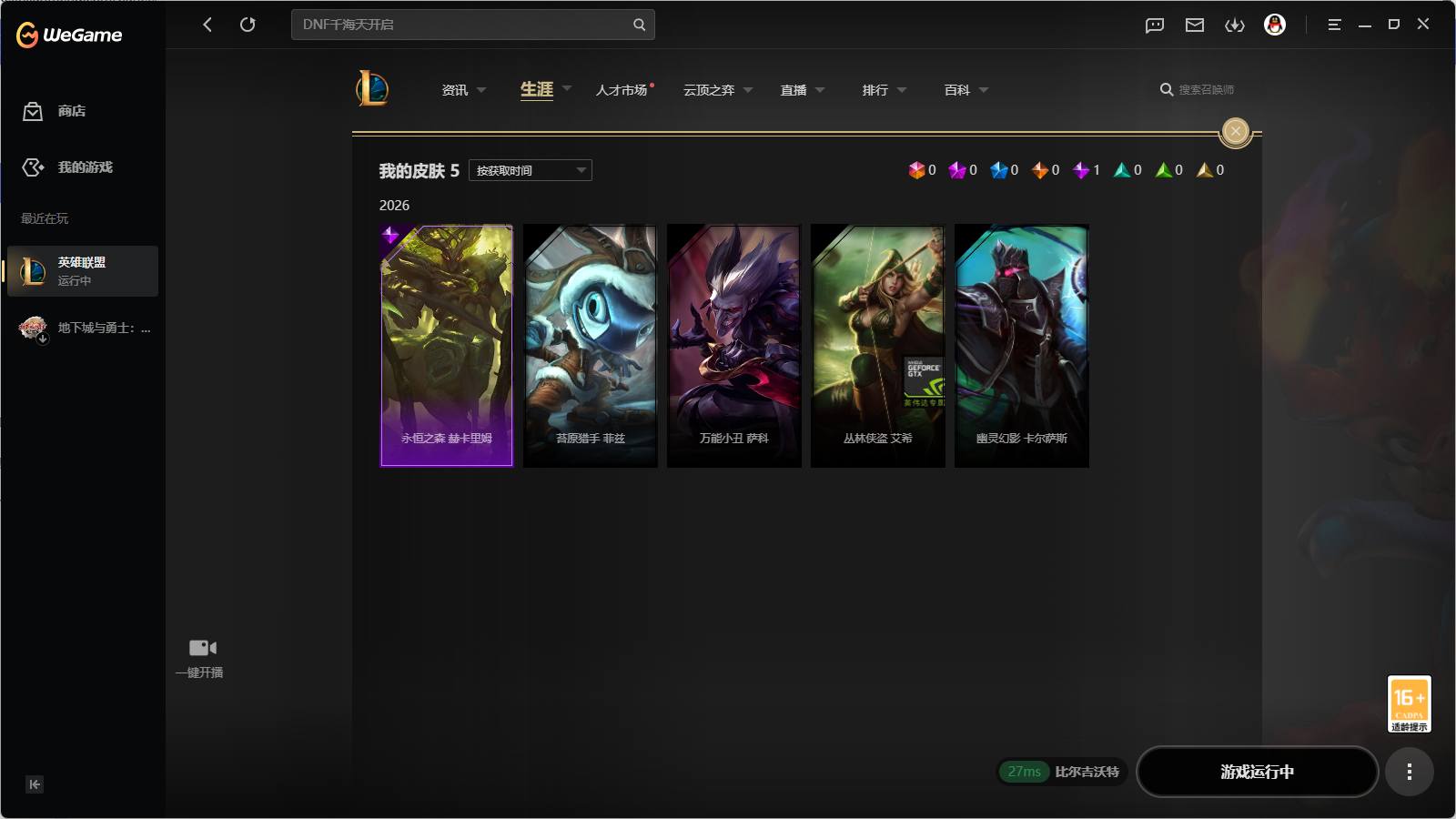Open the 永恒之森 赫卡里姆 skin card

[446, 346]
